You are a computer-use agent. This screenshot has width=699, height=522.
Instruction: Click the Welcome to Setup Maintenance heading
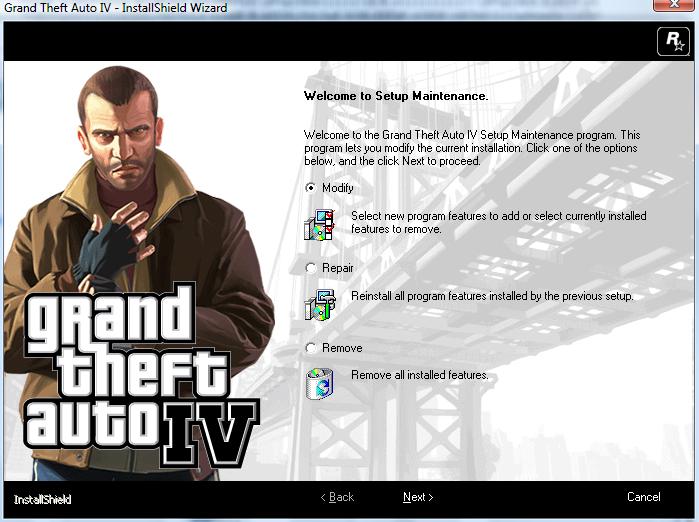[395, 97]
